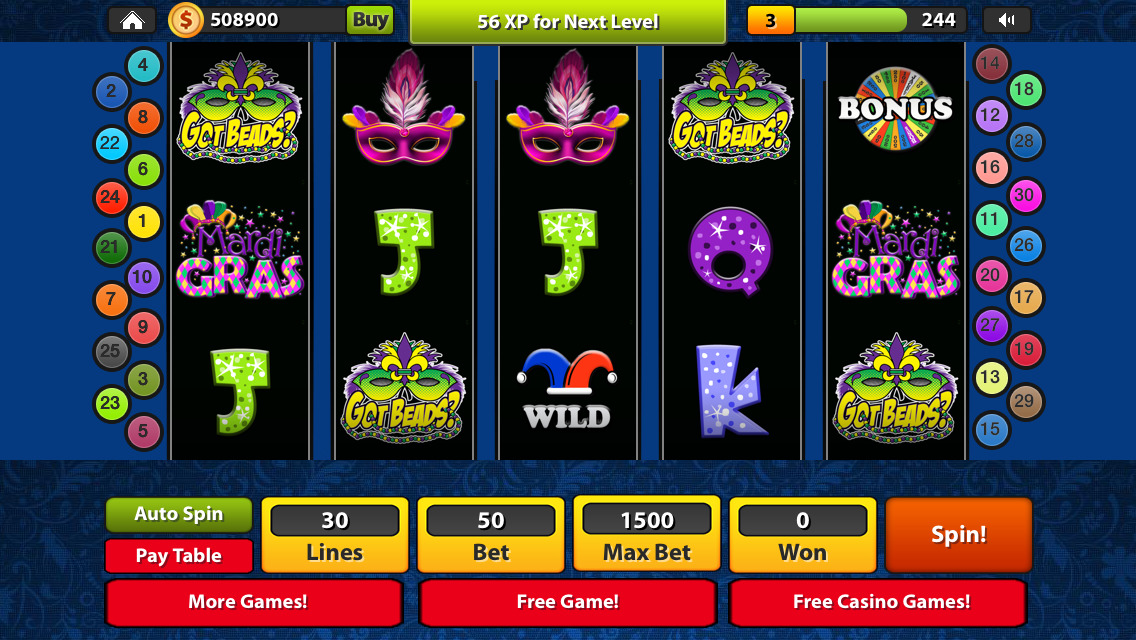The width and height of the screenshot is (1136, 640).
Task: Toggle Auto Spin mode
Action: point(178,514)
